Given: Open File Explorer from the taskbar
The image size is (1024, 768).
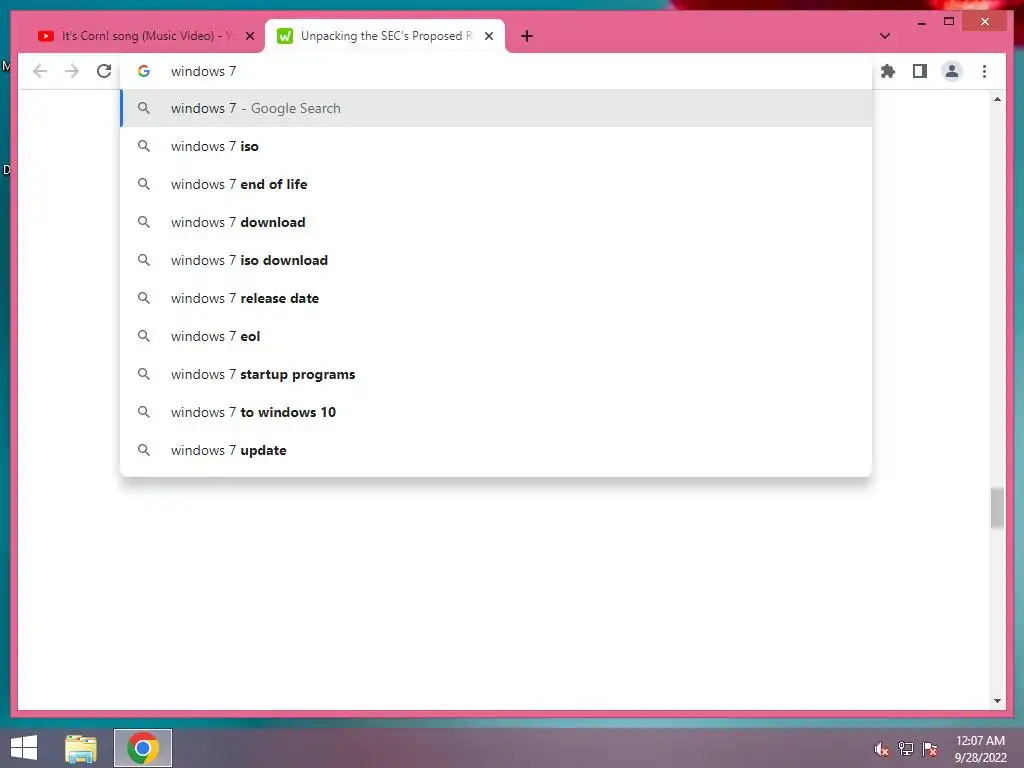Looking at the screenshot, I should tap(81, 748).
